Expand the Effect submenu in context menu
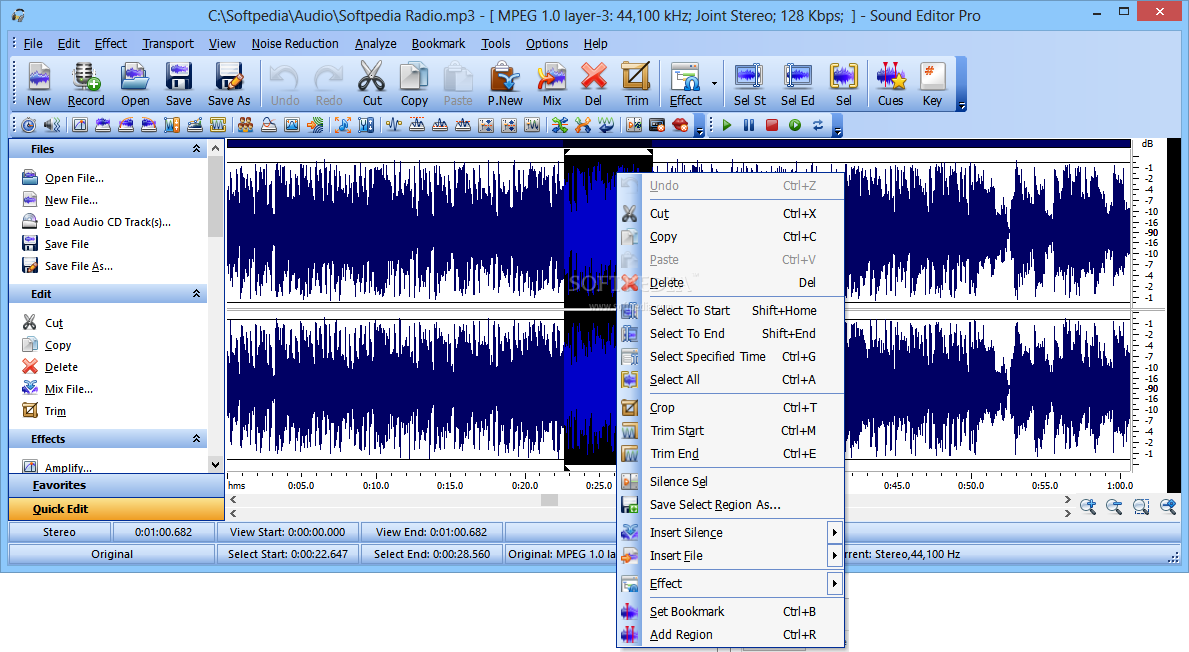This screenshot has width=1189, height=652. point(834,583)
